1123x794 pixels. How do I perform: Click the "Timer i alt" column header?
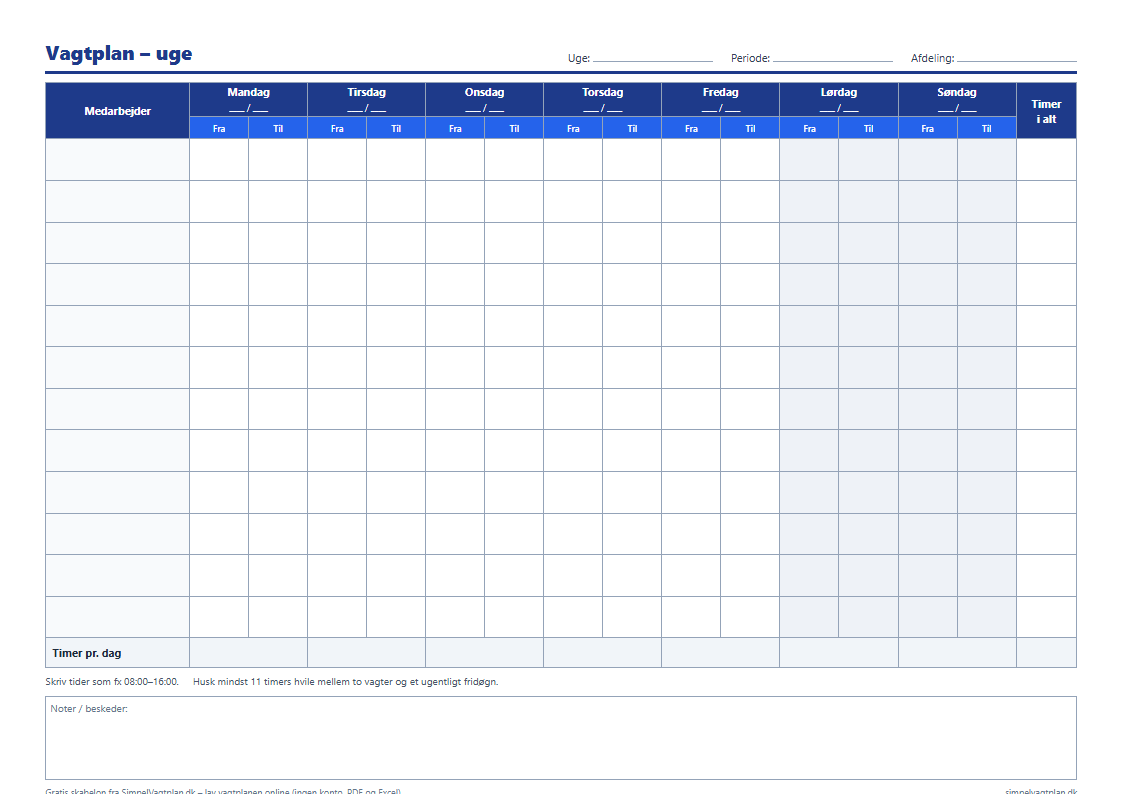(x=1046, y=111)
